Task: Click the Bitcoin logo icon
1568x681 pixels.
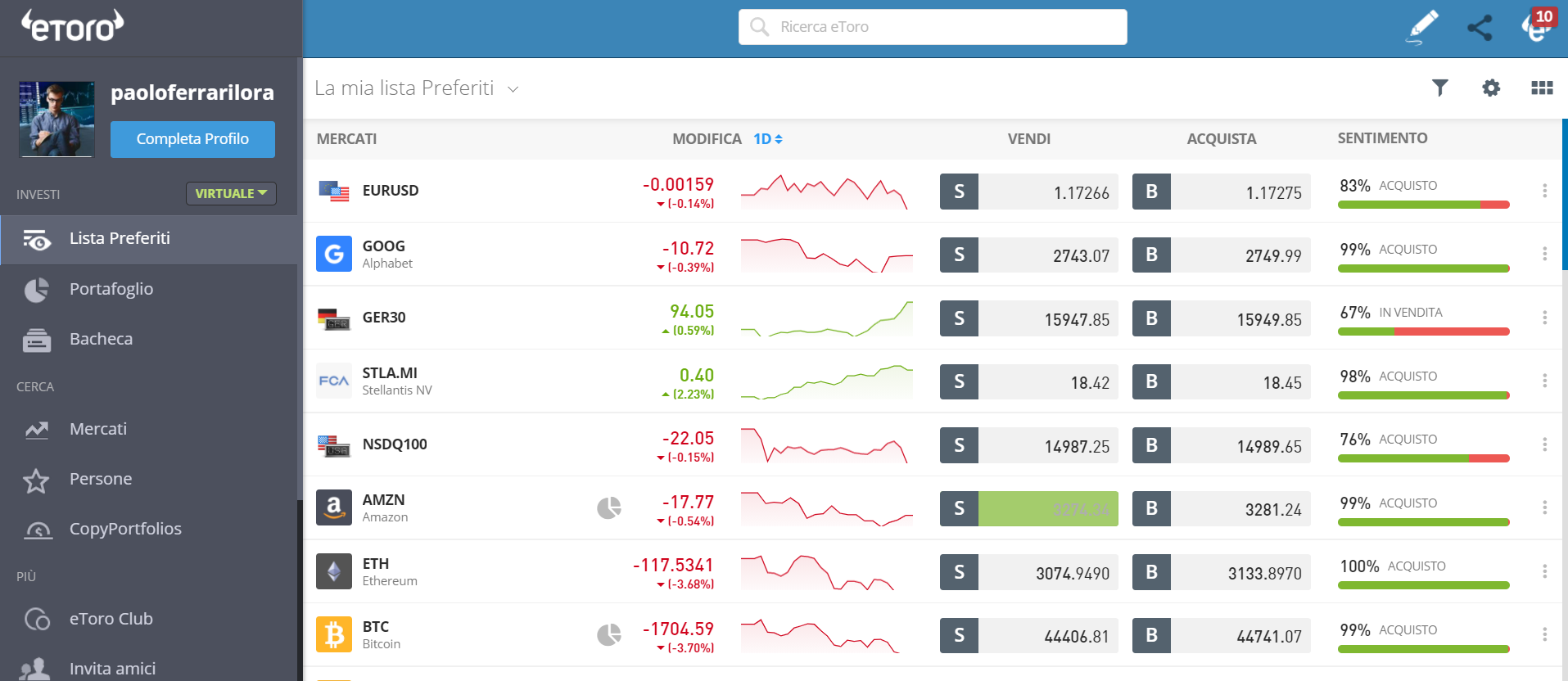Action: point(334,634)
